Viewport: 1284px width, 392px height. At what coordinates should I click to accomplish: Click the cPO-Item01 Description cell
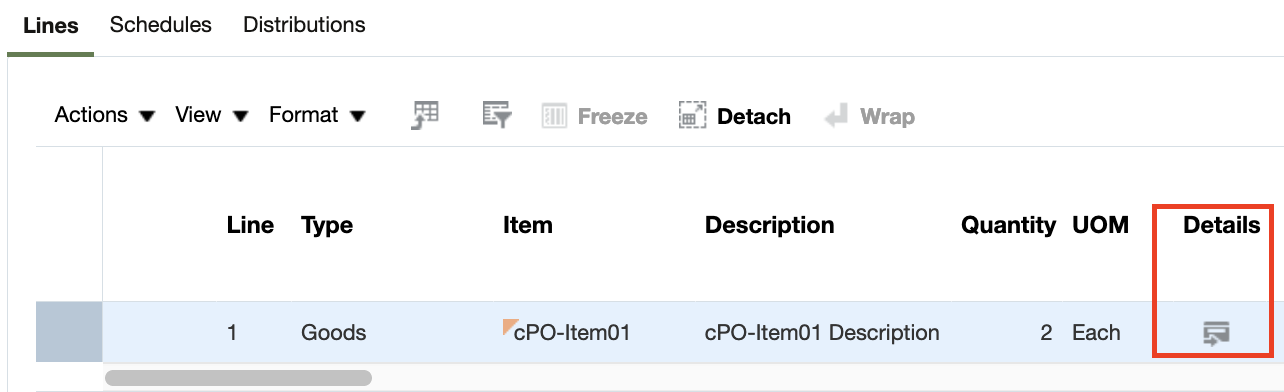coord(822,332)
